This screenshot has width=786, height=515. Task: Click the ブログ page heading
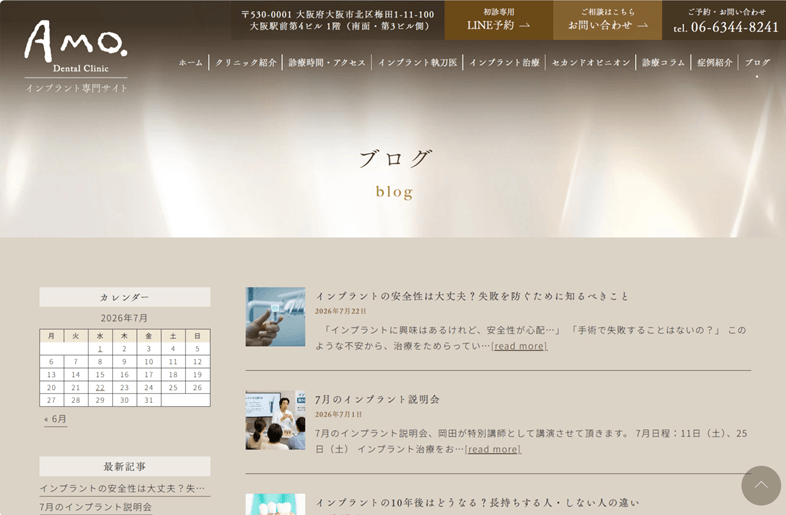point(395,158)
